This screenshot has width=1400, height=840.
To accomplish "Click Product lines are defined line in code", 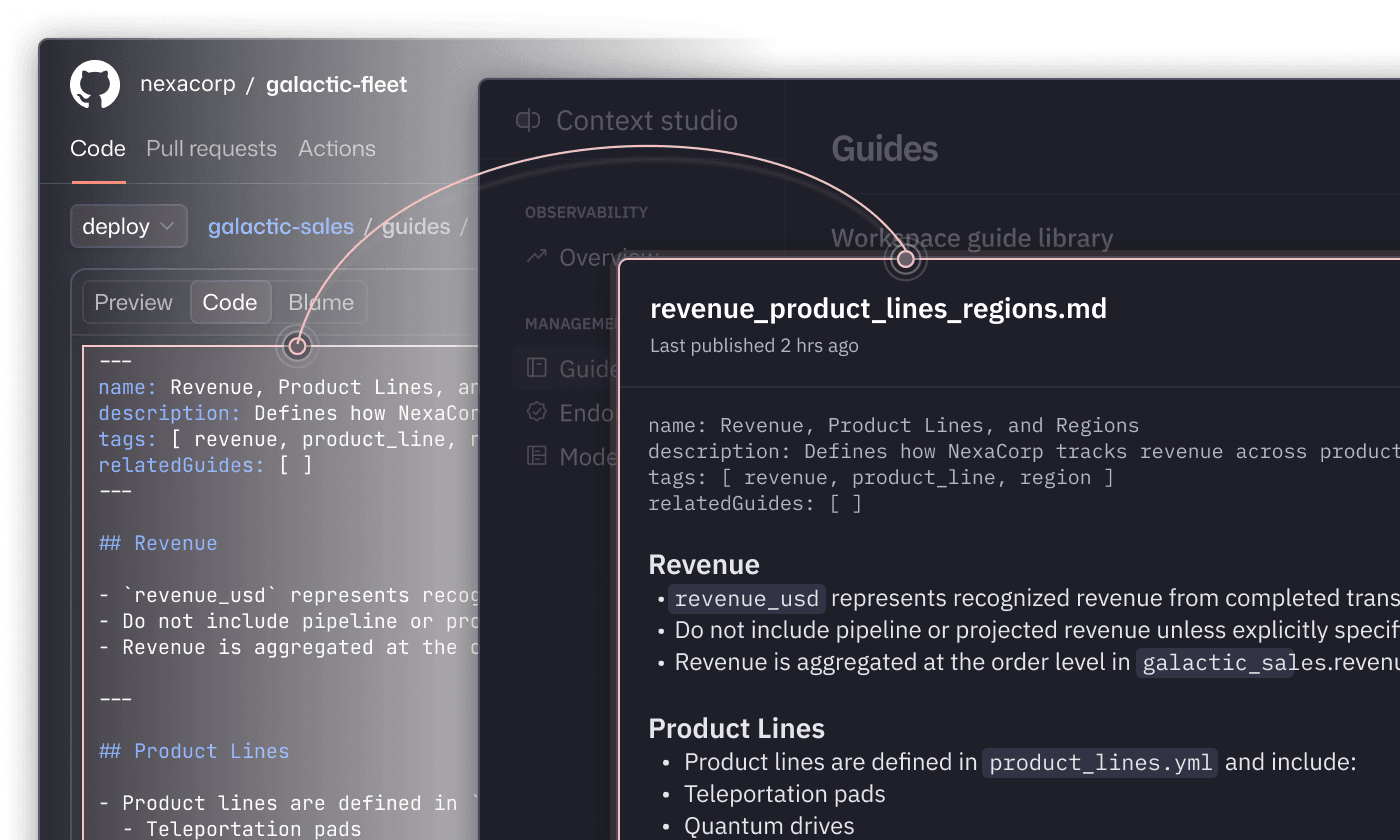I will (288, 803).
